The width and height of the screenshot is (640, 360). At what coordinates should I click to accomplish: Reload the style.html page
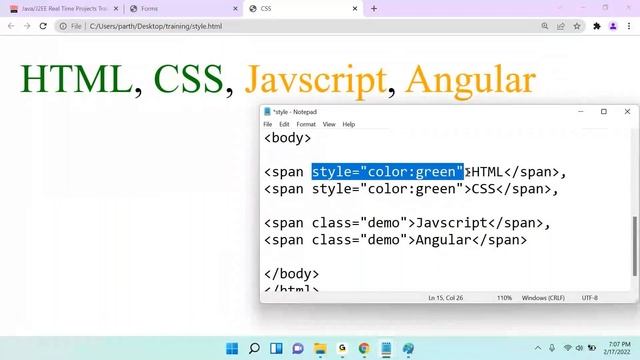click(x=43, y=26)
